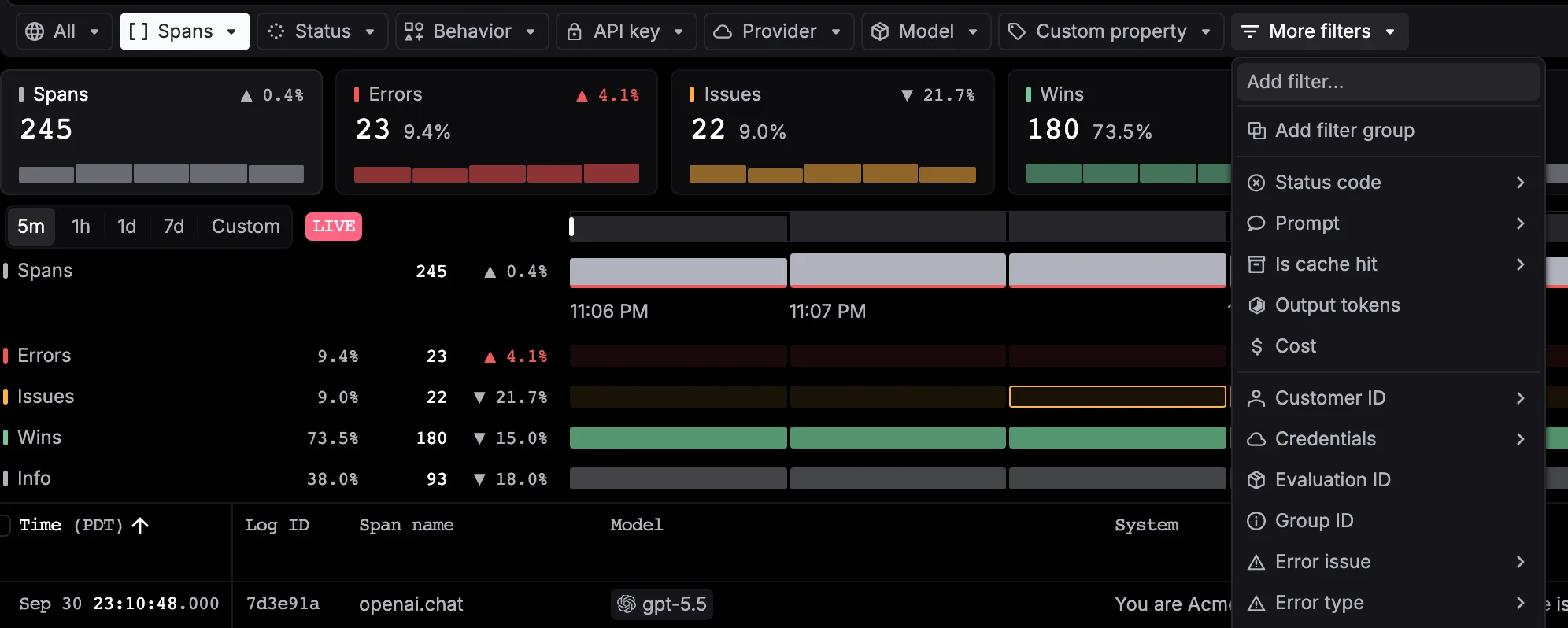1568x628 pixels.
Task: Click the Prompt speech bubble icon
Action: point(1257,223)
